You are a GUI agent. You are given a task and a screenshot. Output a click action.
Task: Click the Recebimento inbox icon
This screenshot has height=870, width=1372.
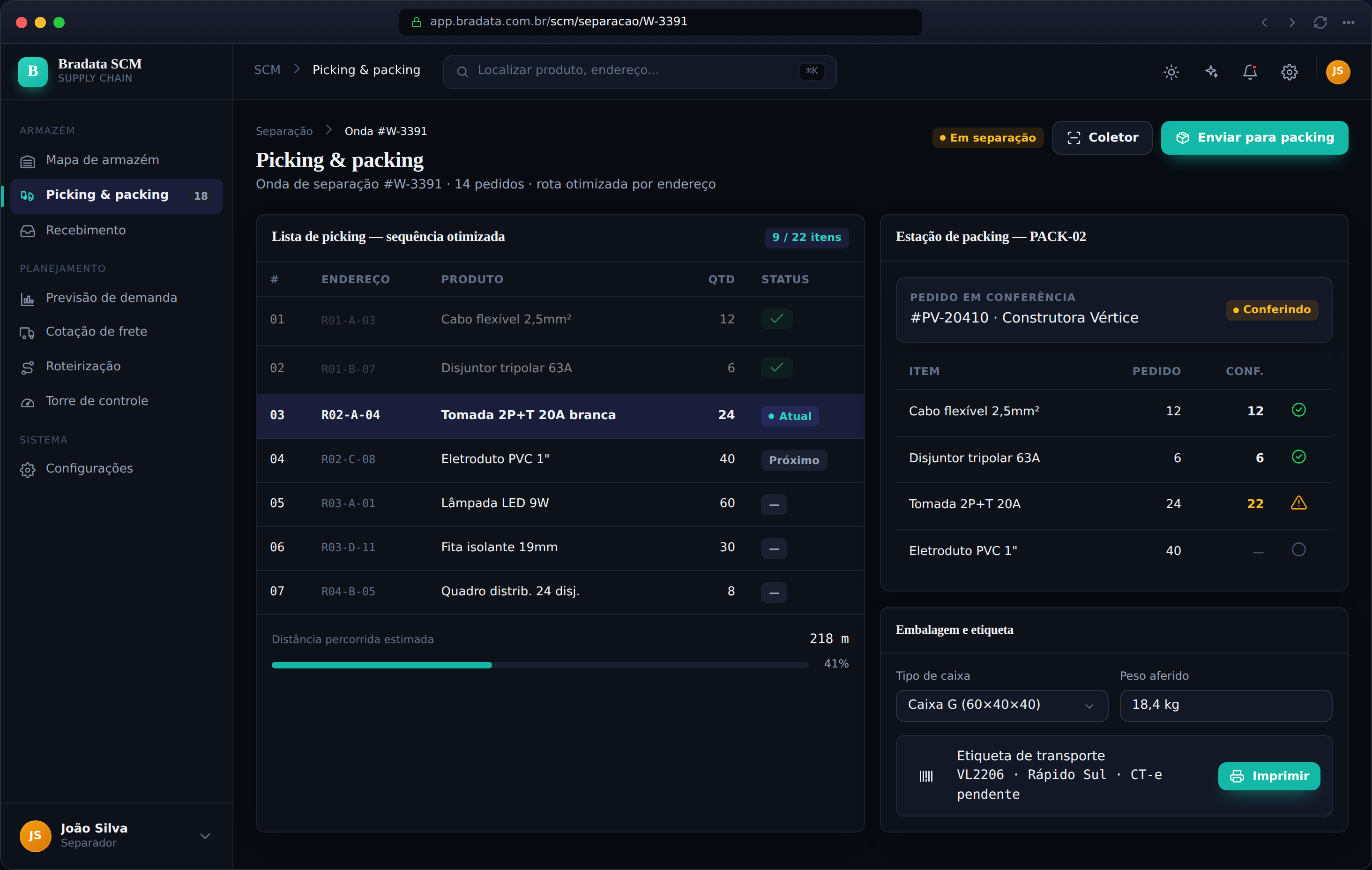(27, 231)
